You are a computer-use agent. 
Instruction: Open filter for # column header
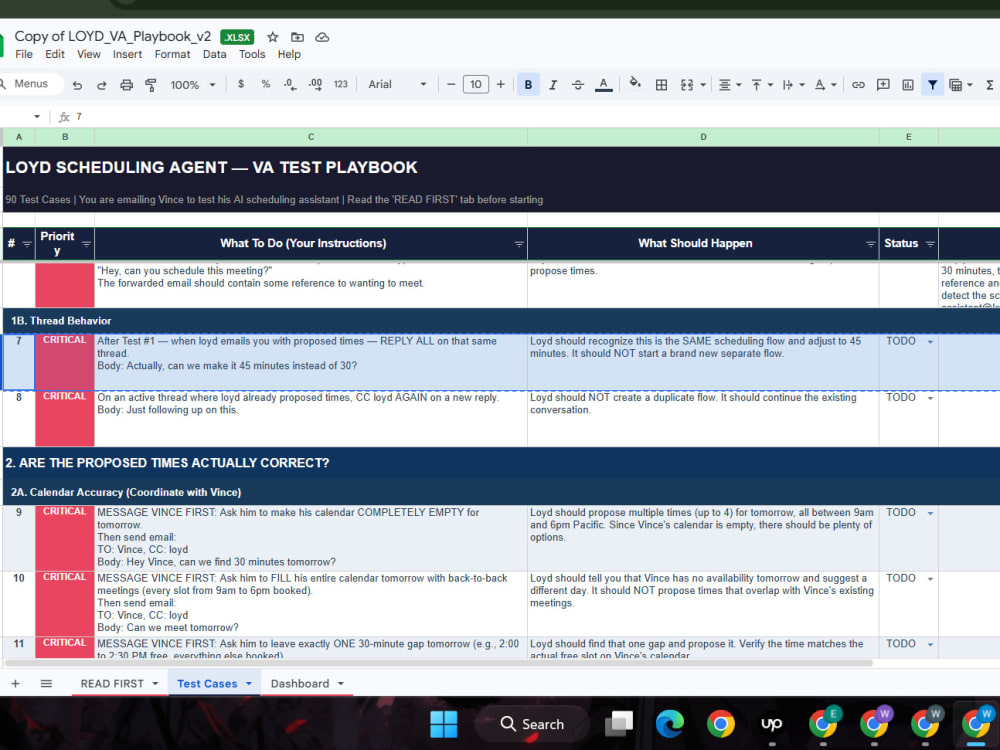[27, 244]
